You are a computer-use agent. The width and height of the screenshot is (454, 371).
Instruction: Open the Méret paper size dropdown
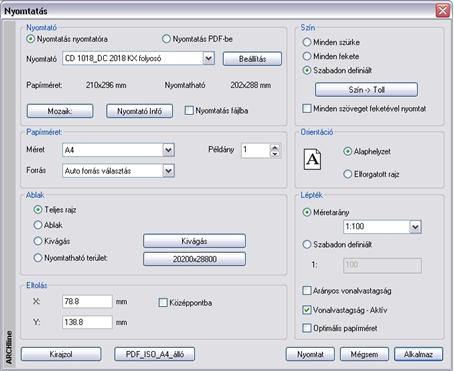tap(168, 150)
